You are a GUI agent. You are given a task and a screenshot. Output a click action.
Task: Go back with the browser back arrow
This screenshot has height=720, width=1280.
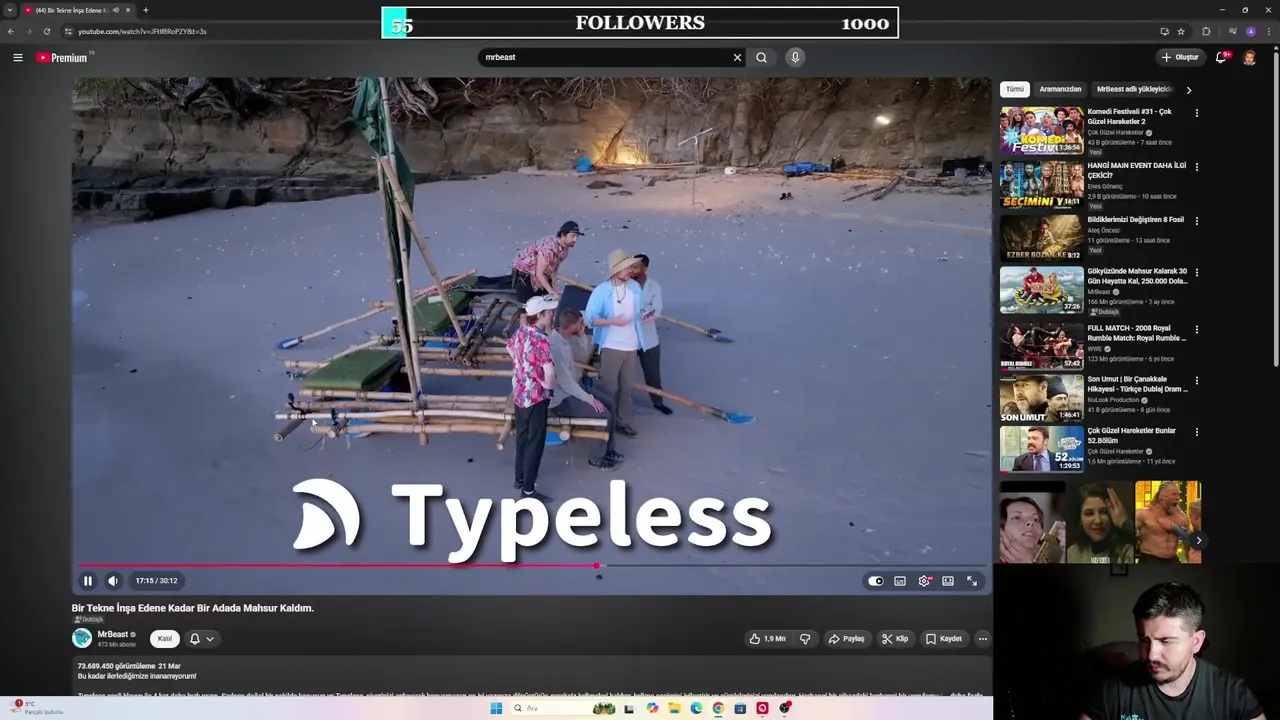[x=10, y=31]
